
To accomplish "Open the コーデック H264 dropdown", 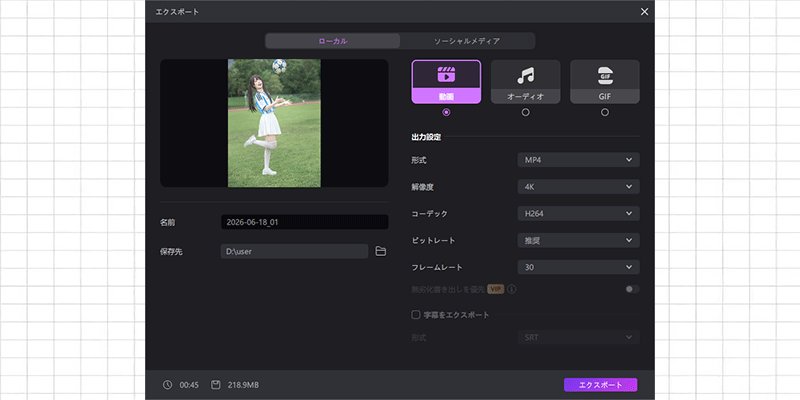I will coord(579,213).
